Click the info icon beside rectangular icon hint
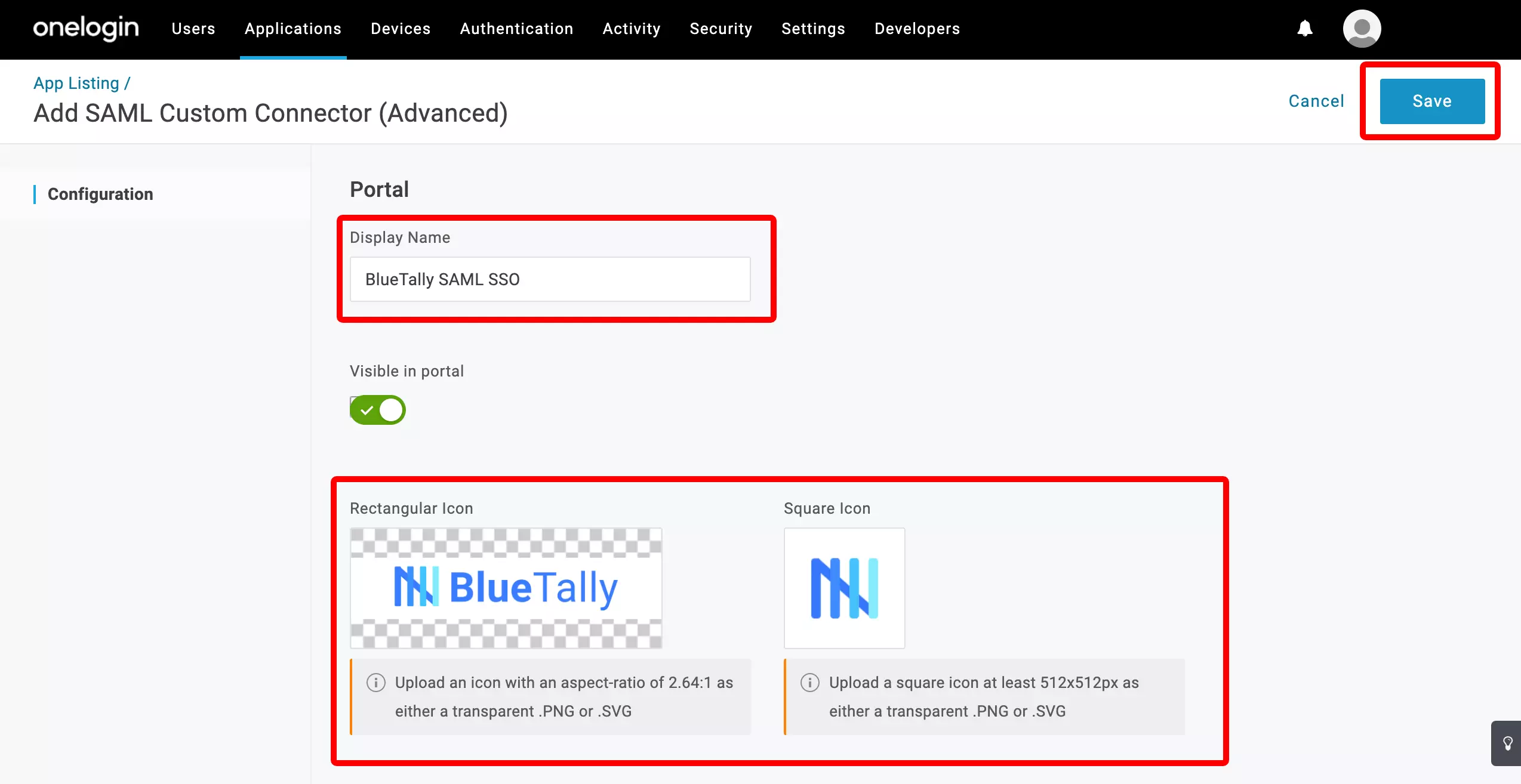This screenshot has height=784, width=1521. (x=375, y=682)
